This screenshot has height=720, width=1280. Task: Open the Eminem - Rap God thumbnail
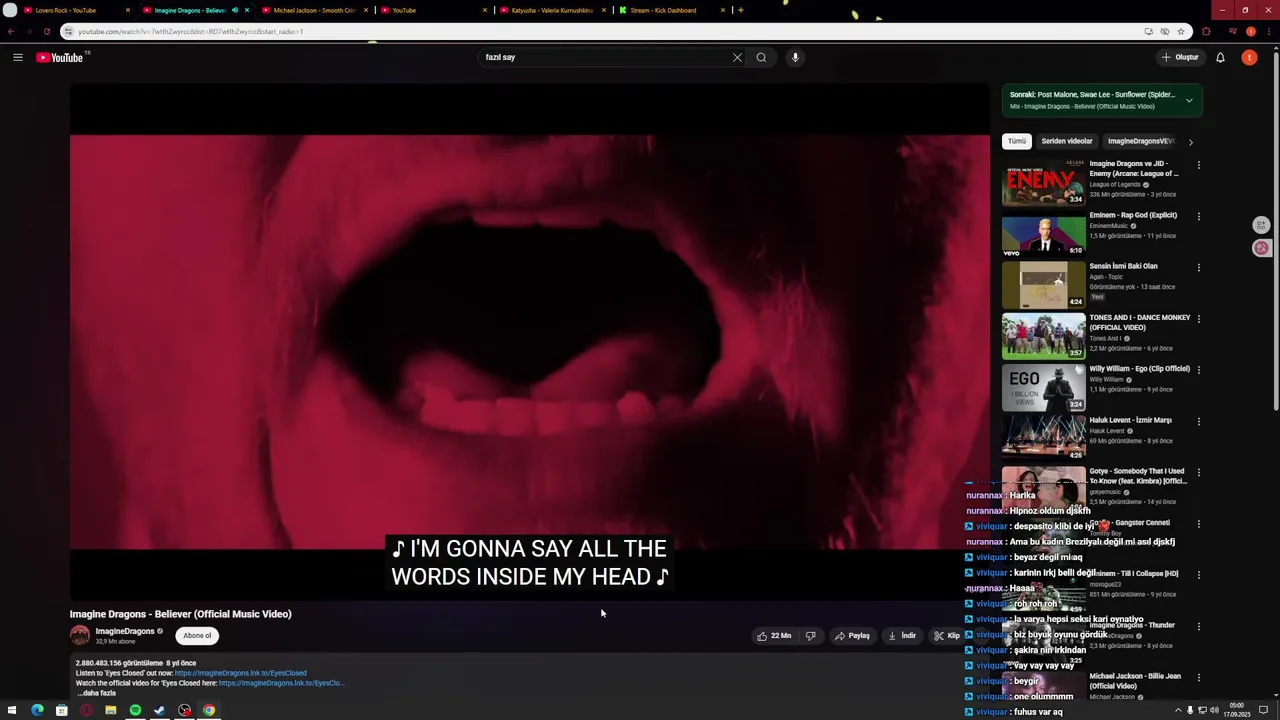(x=1043, y=233)
